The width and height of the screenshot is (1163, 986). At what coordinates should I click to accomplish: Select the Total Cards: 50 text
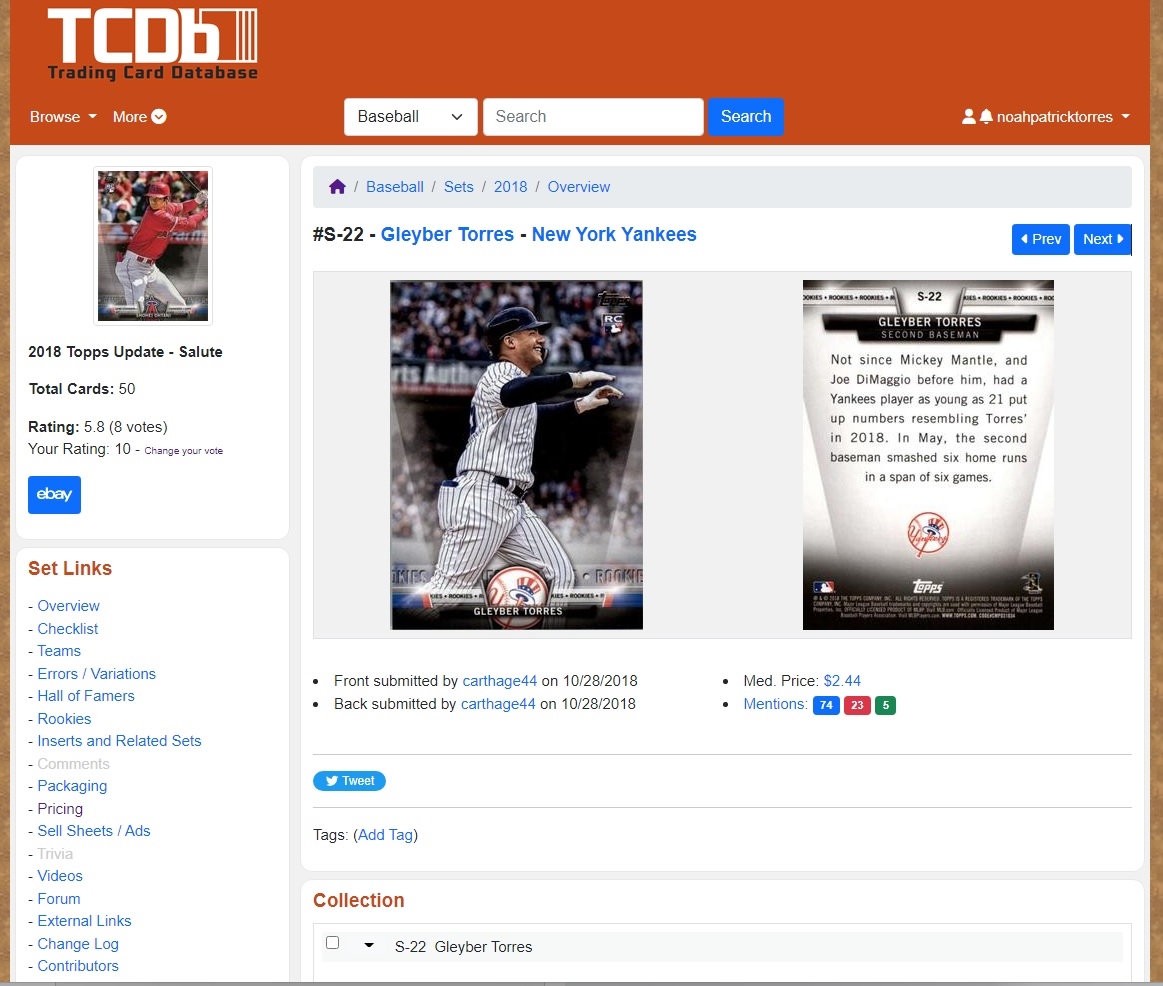pyautogui.click(x=82, y=389)
